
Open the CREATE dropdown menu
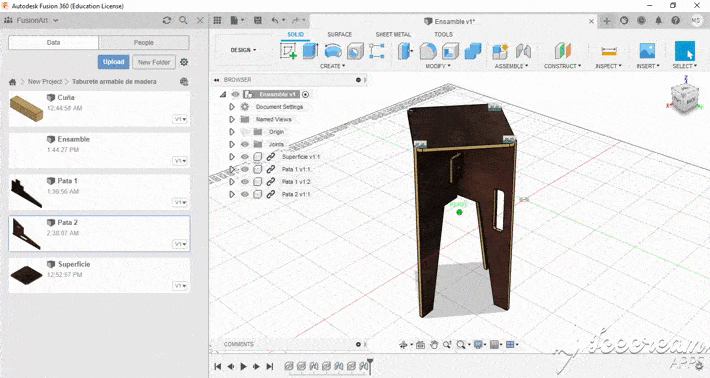(x=332, y=66)
